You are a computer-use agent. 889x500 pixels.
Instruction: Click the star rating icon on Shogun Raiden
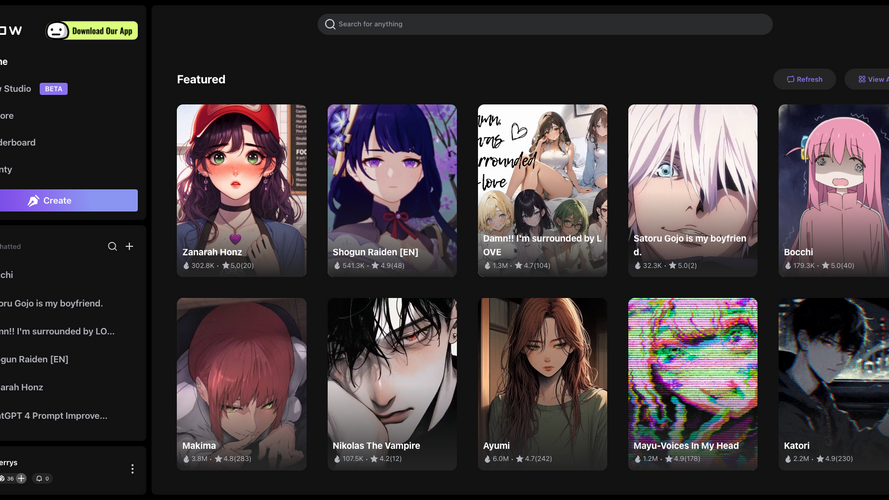point(375,265)
